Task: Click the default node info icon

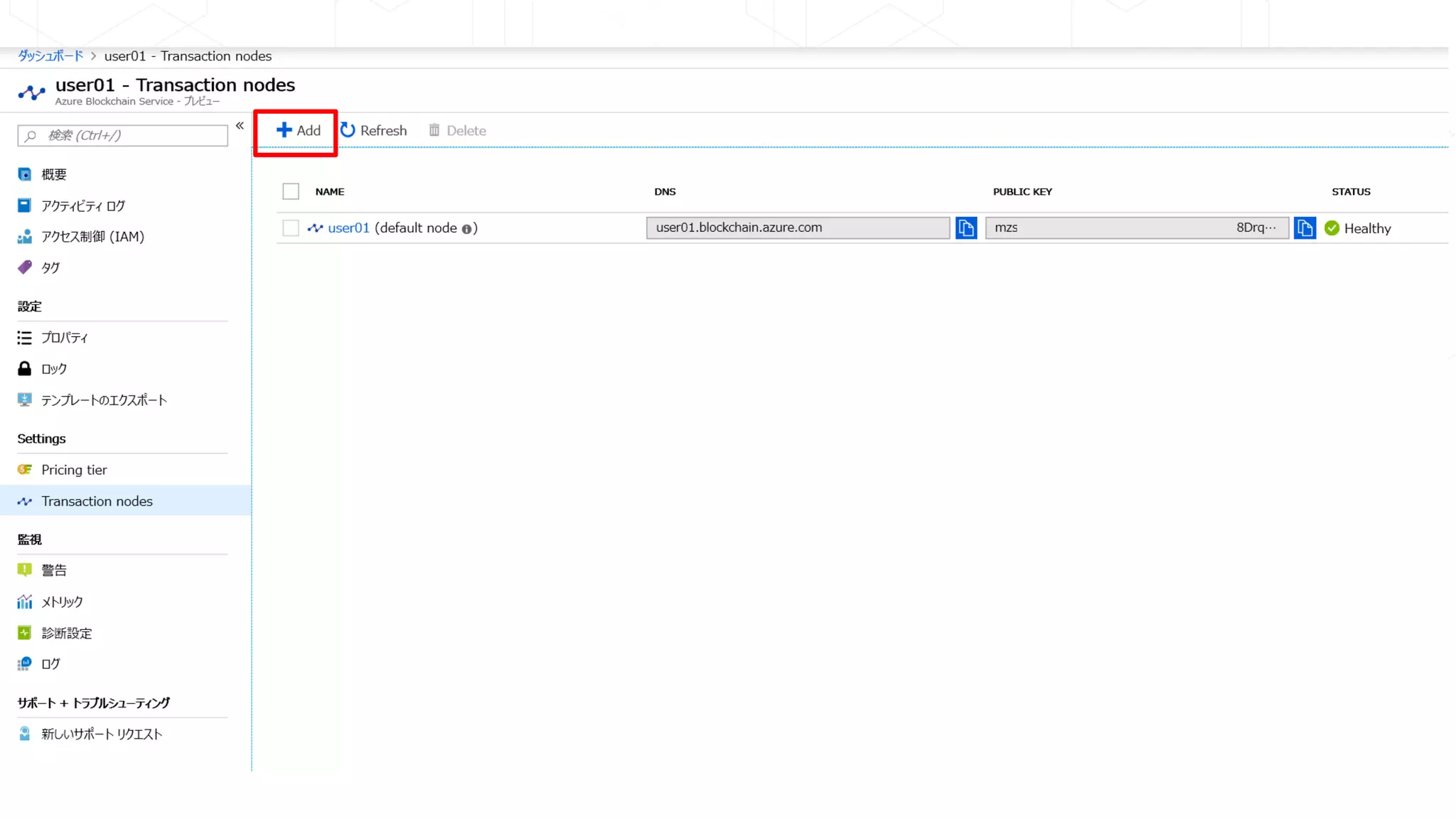Action: tap(466, 229)
